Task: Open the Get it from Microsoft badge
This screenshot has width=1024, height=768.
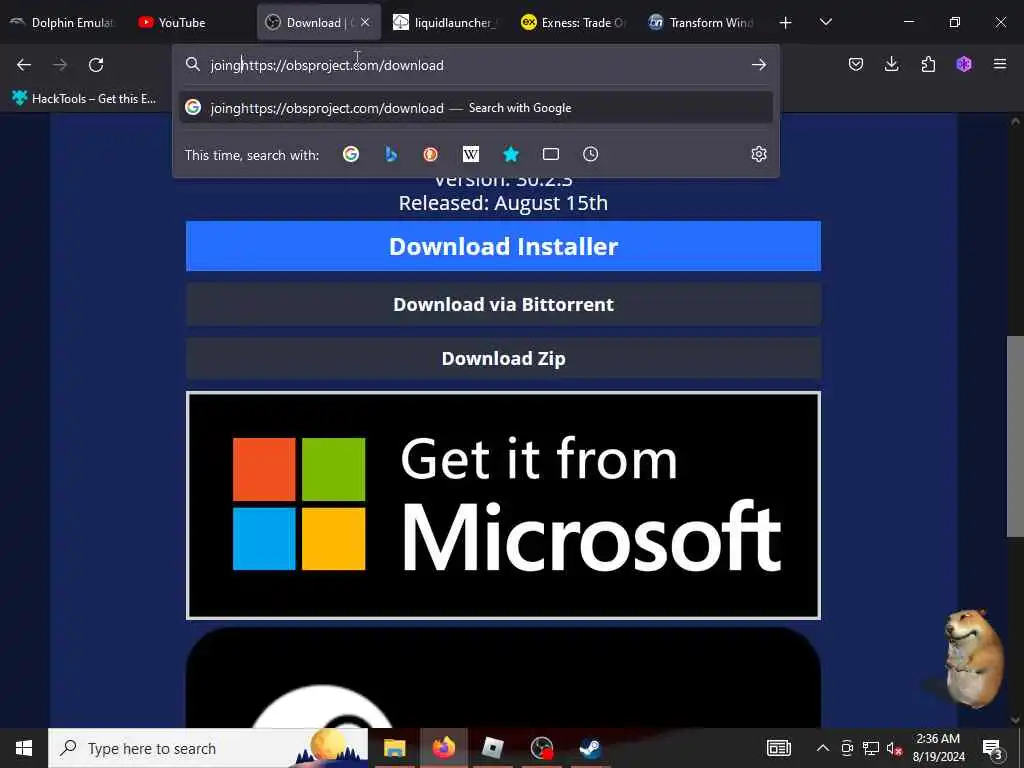Action: point(503,505)
